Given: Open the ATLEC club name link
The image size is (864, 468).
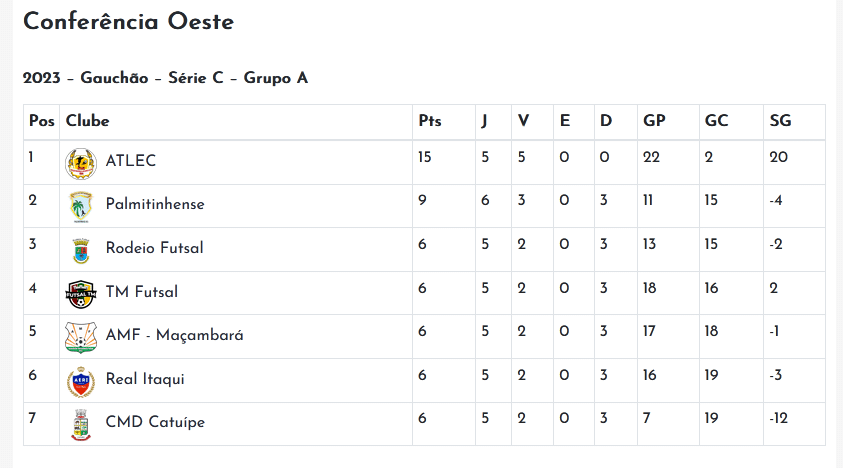Looking at the screenshot, I should point(131,160).
